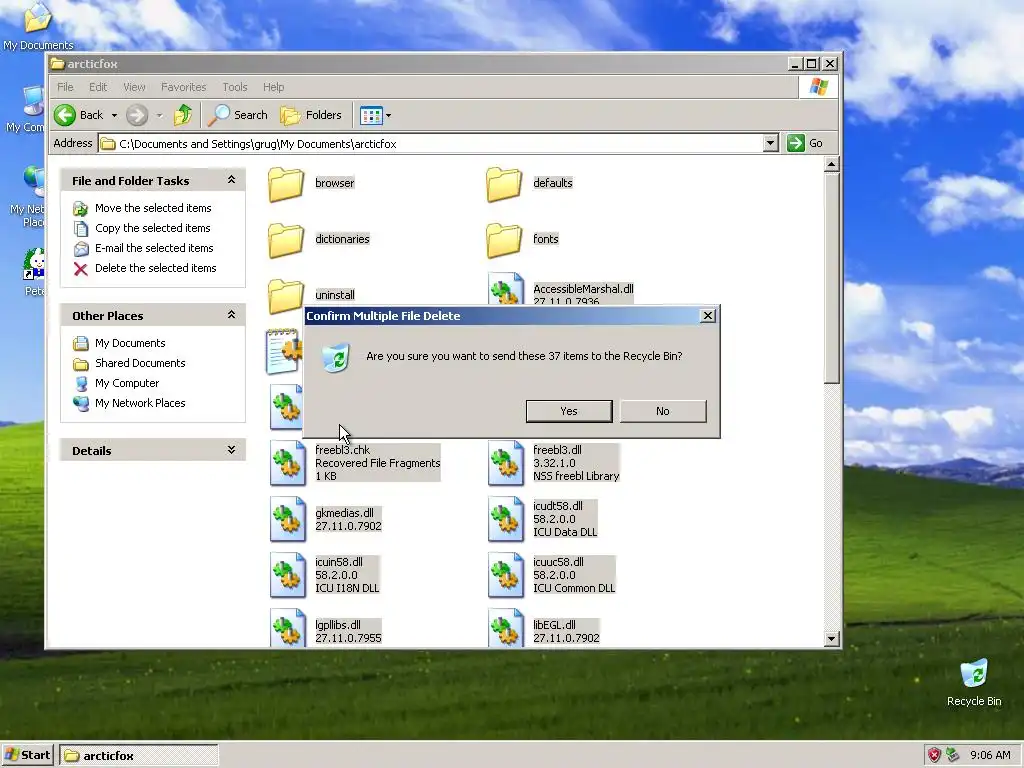Select the dictionaries folder icon
The width and height of the screenshot is (1024, 768).
pos(286,240)
